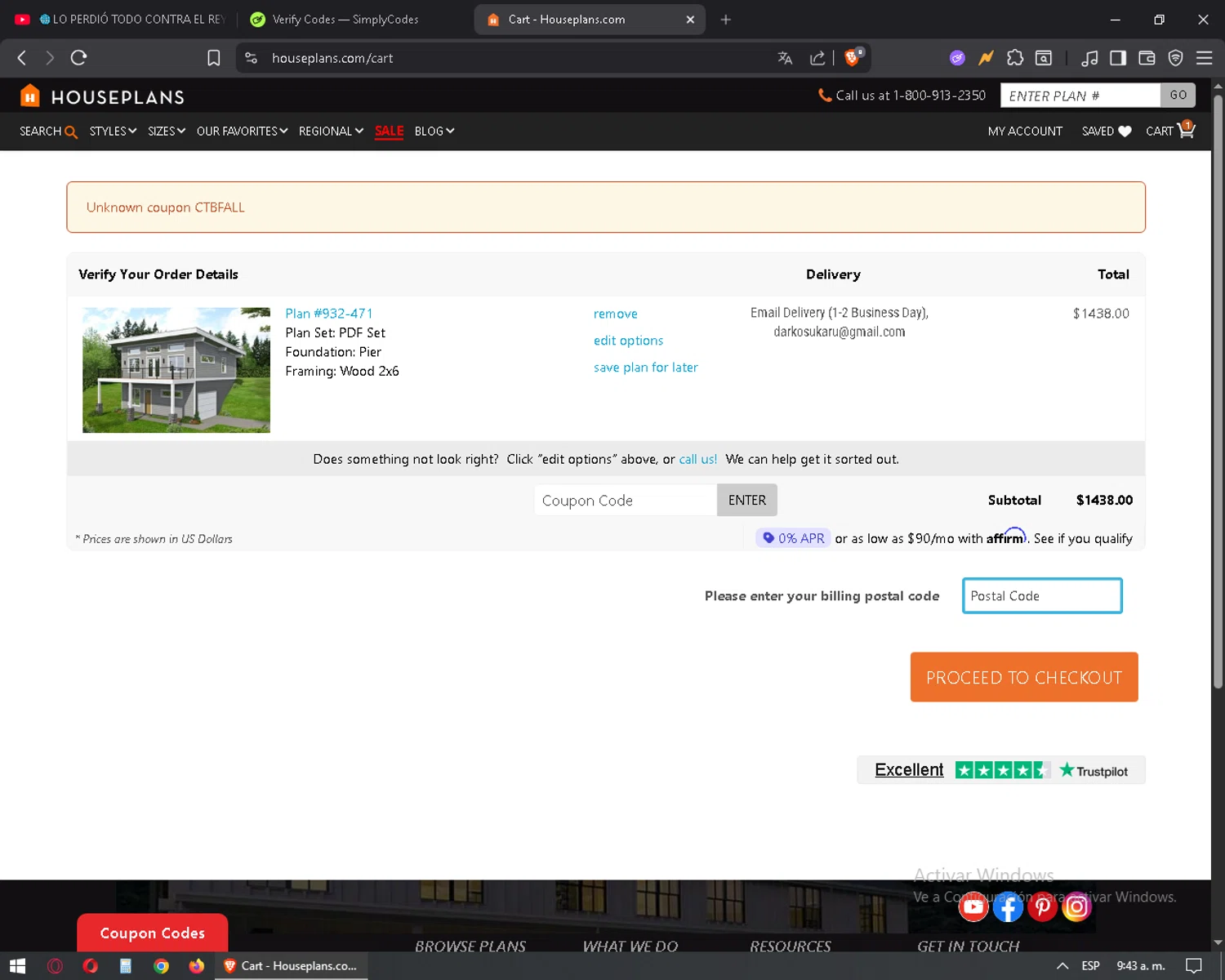The width and height of the screenshot is (1225, 980).
Task: Click the edit options link
Action: (628, 341)
